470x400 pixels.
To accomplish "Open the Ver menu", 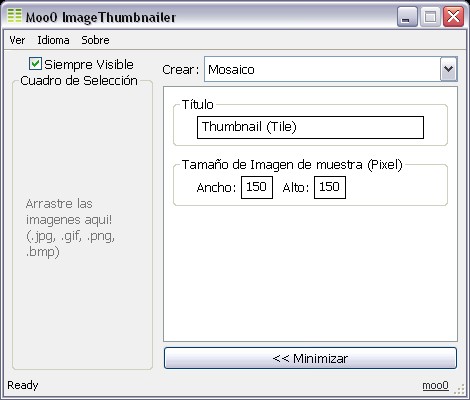I will pos(17,40).
